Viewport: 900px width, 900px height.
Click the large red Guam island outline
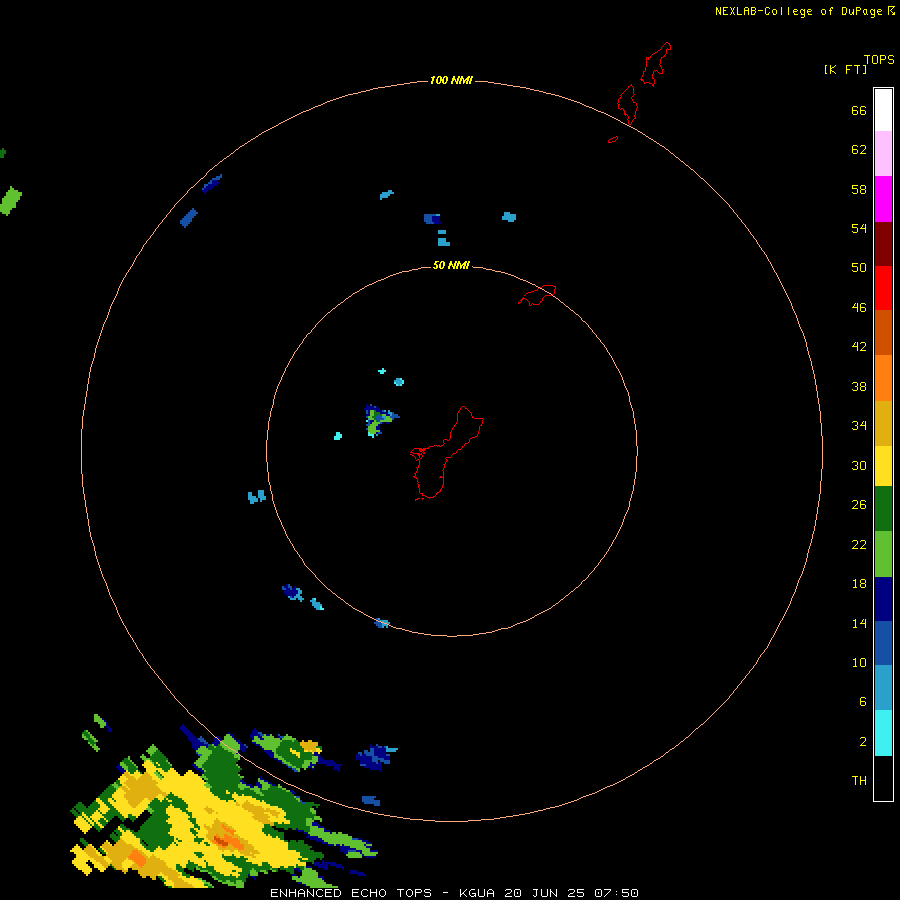[446, 453]
